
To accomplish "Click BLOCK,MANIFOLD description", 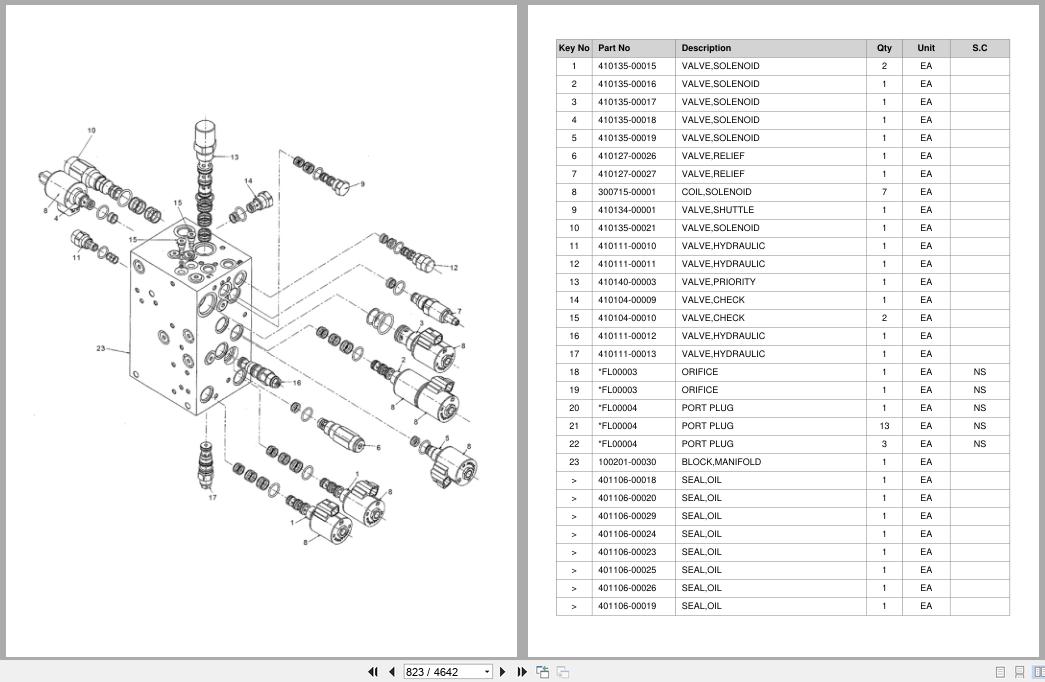I will 720,462.
